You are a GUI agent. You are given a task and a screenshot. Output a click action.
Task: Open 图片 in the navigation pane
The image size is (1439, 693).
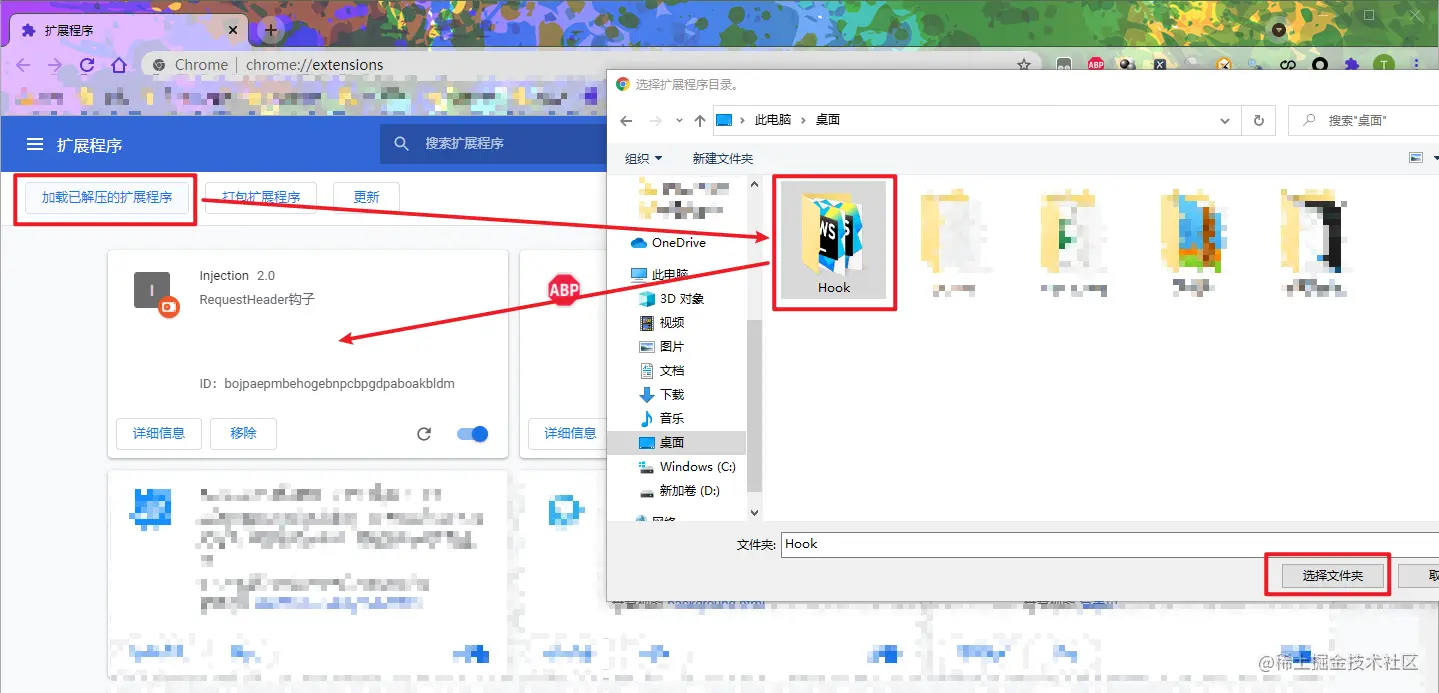(662, 346)
